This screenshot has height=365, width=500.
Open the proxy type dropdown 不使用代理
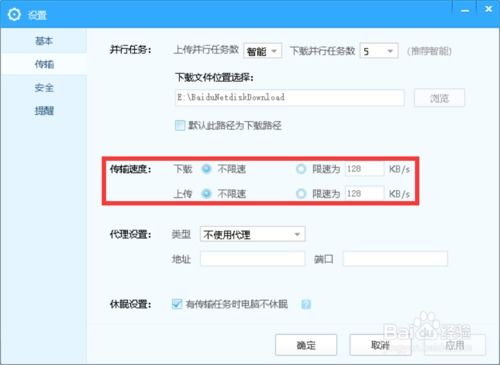click(x=252, y=234)
